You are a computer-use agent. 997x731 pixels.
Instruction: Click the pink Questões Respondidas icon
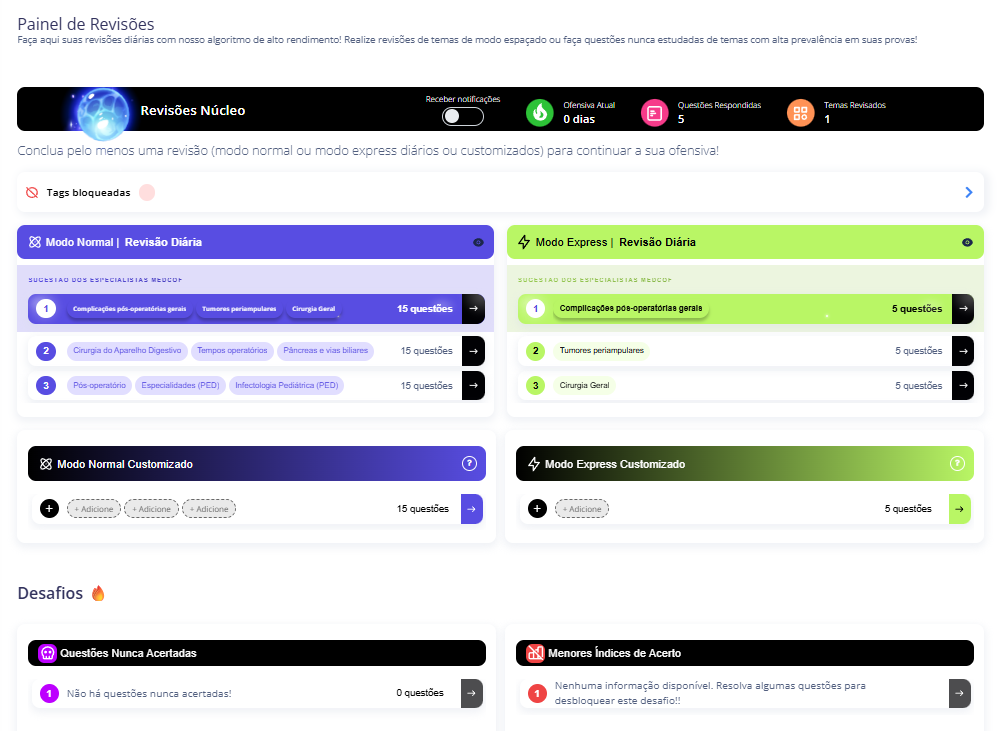click(653, 113)
